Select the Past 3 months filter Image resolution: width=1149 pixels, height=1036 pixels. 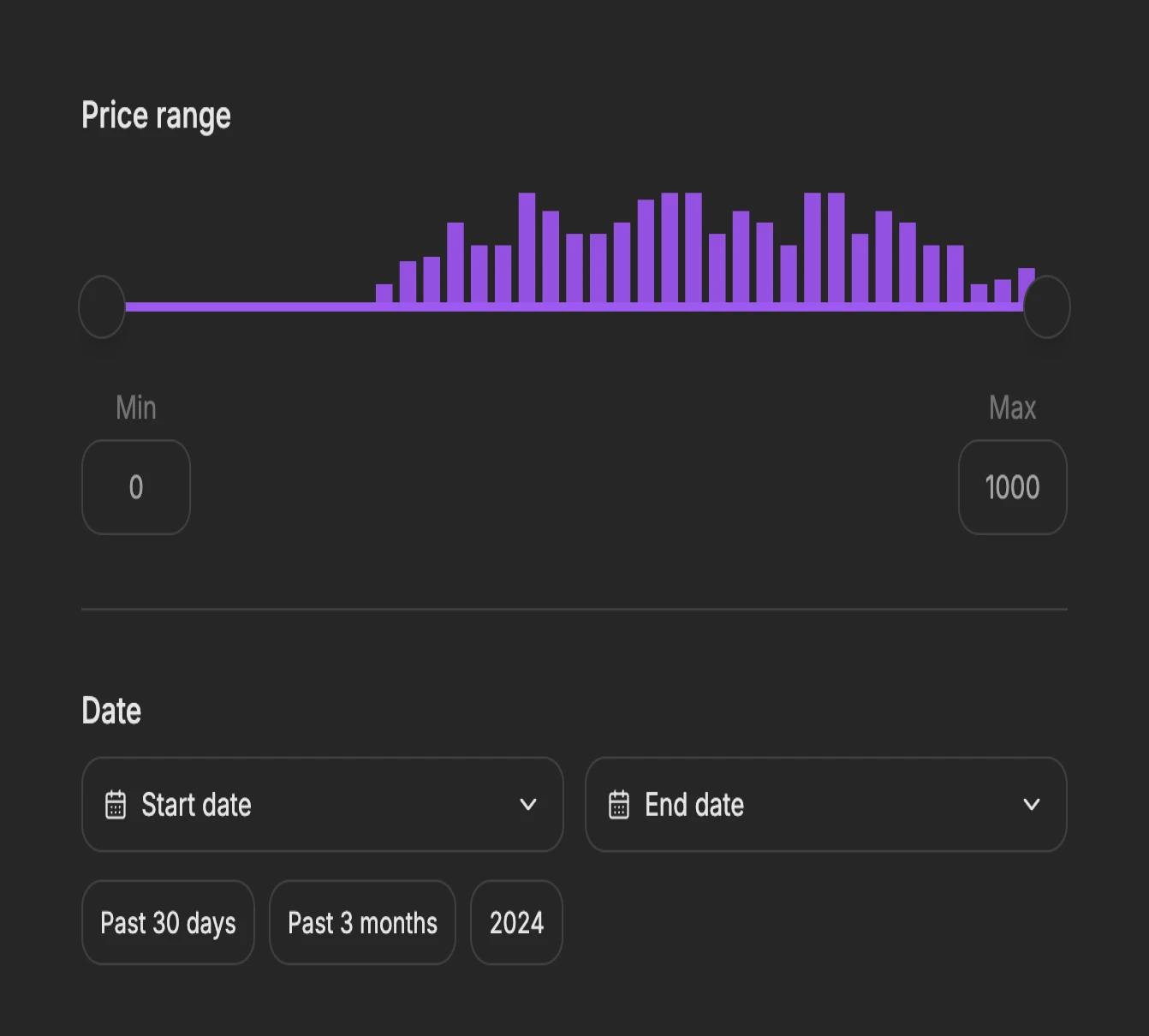(362, 922)
